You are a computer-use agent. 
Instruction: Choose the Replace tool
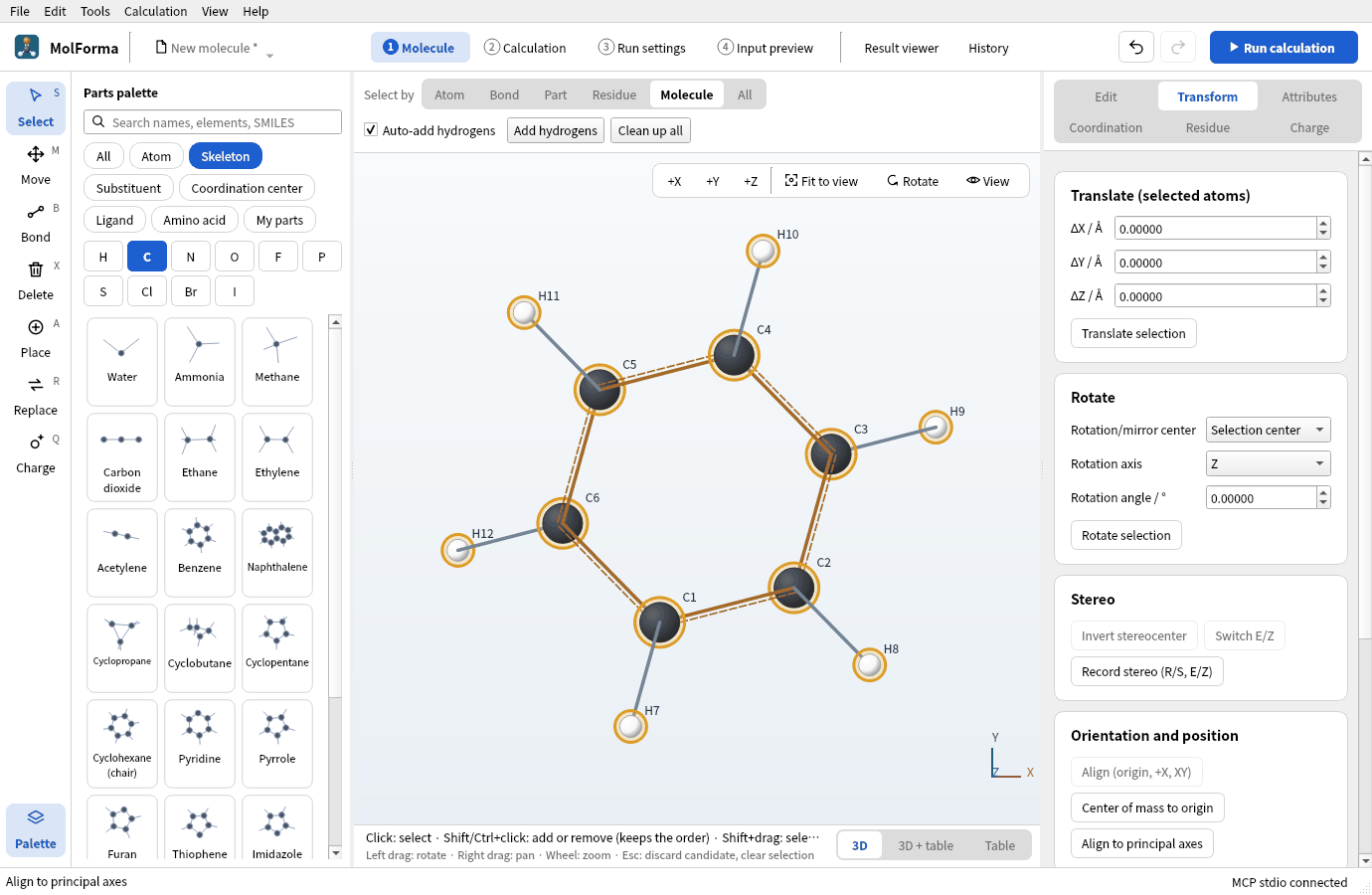tap(36, 396)
